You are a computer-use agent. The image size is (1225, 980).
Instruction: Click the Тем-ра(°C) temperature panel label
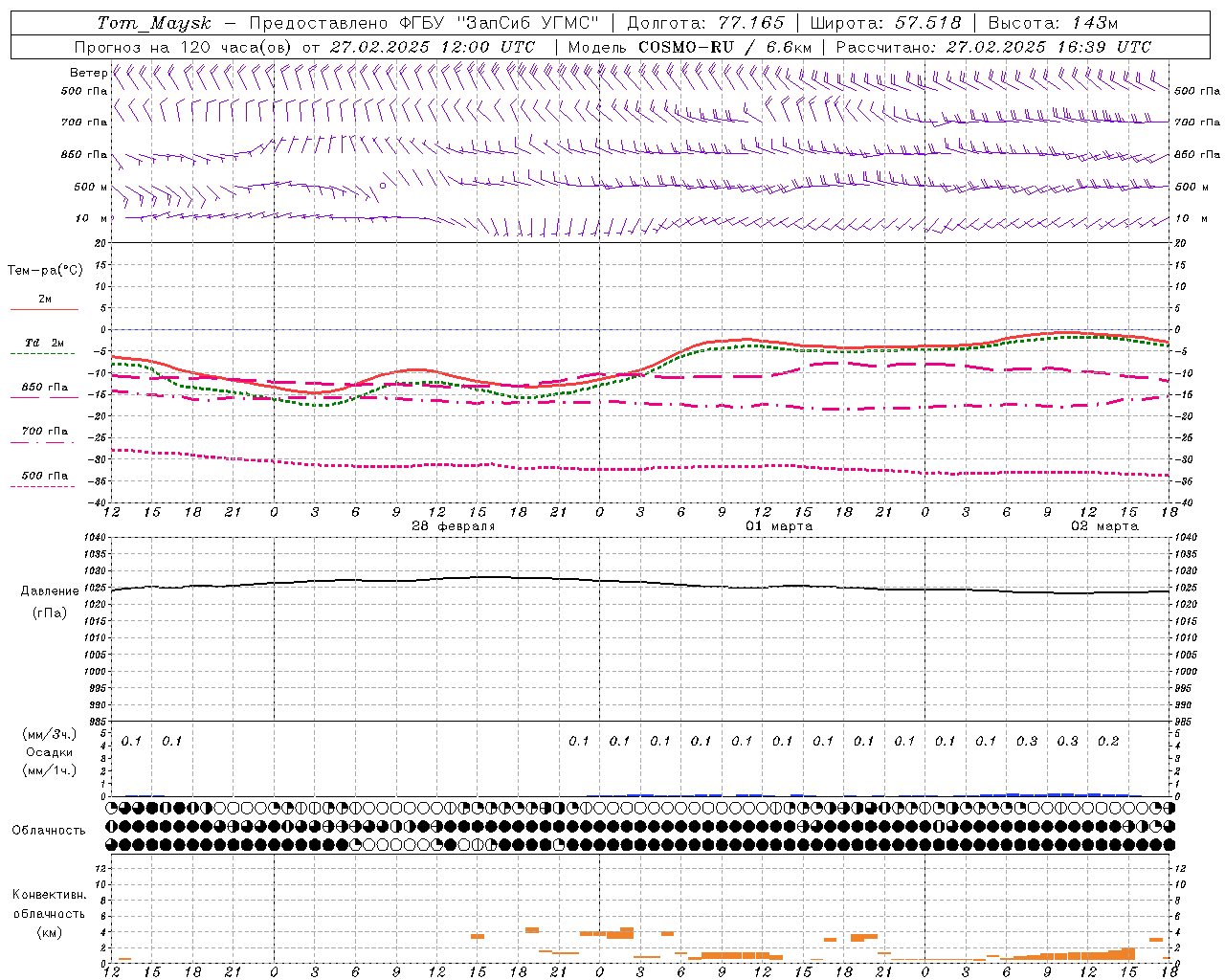coord(45,271)
